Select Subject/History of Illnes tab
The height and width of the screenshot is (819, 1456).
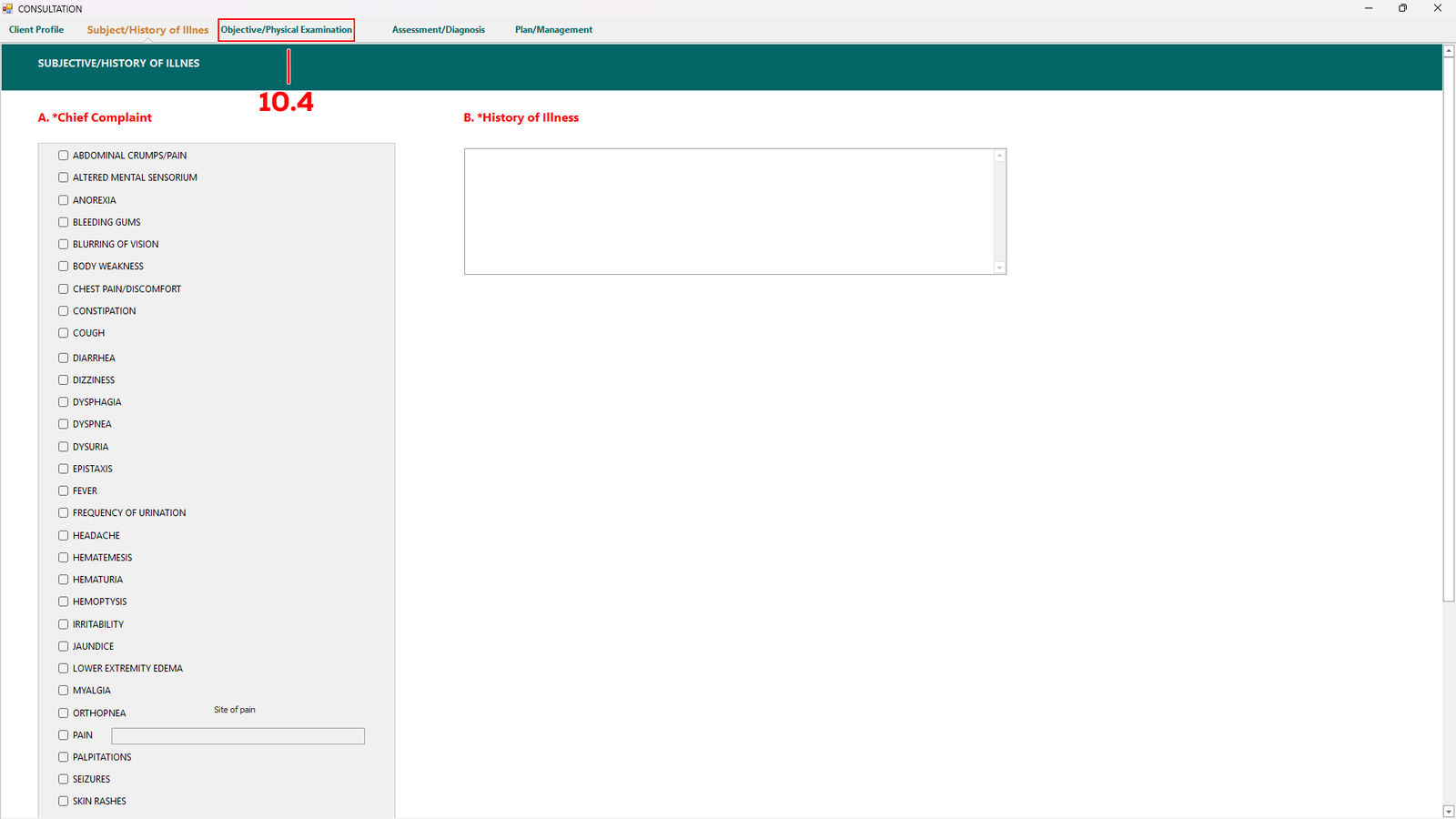click(147, 30)
